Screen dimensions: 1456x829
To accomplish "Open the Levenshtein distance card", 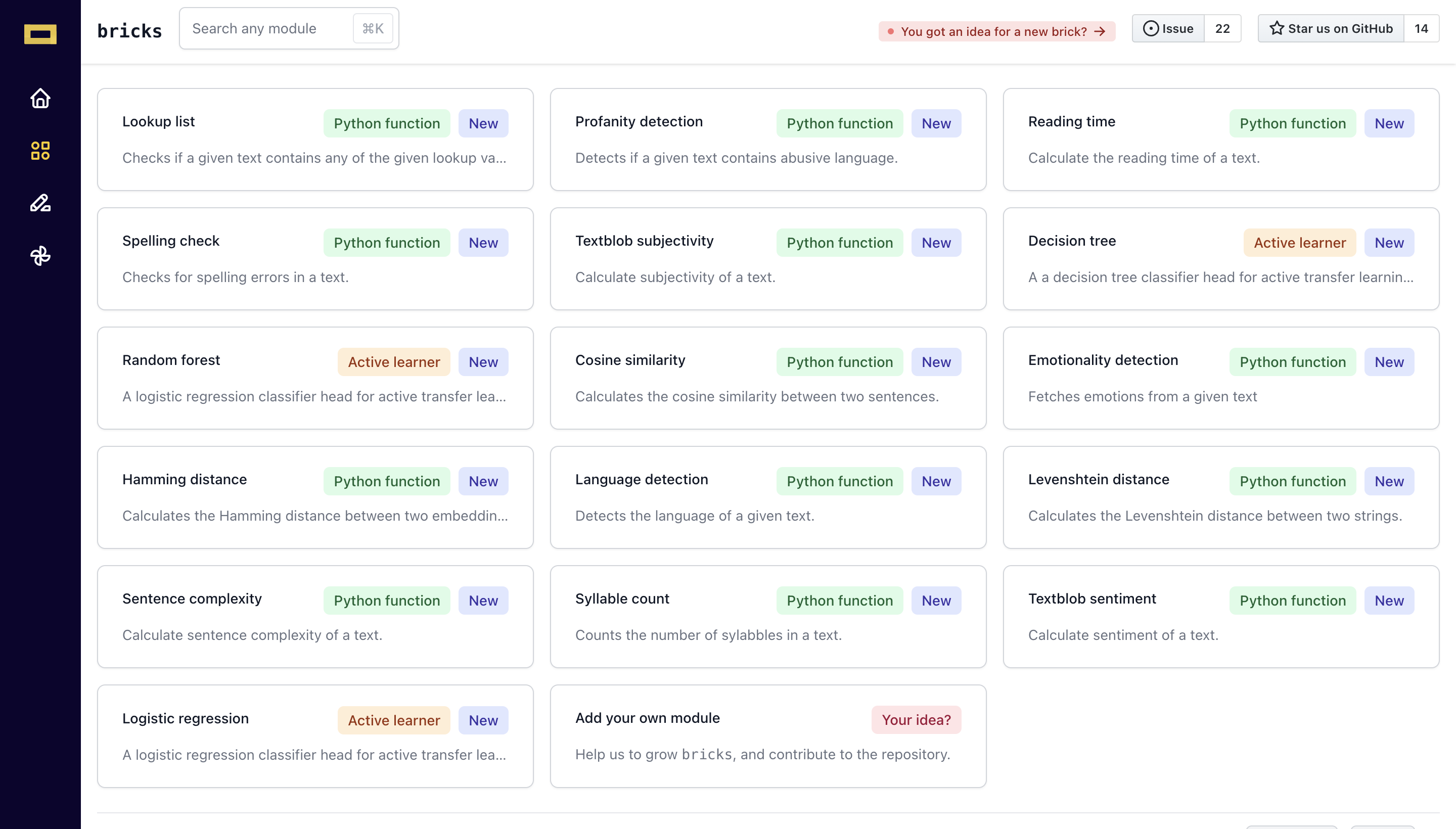I will click(1220, 497).
